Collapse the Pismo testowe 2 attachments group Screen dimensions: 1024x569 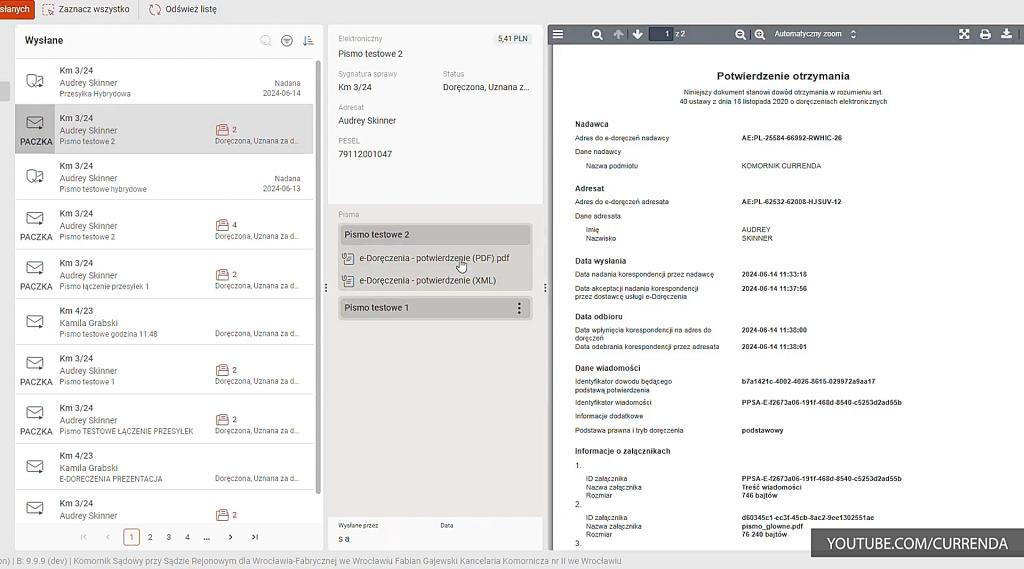coord(435,234)
